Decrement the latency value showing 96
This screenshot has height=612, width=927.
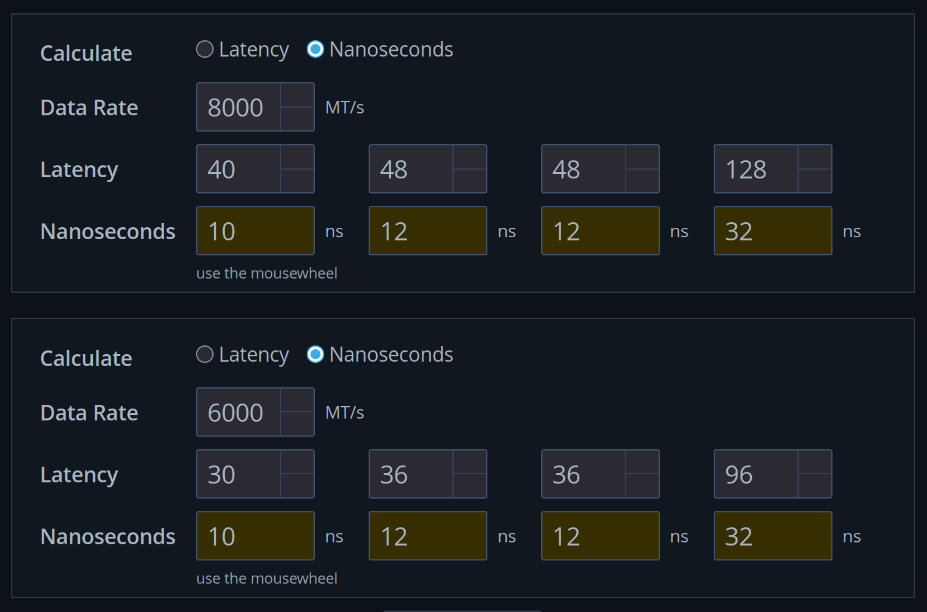(814, 486)
